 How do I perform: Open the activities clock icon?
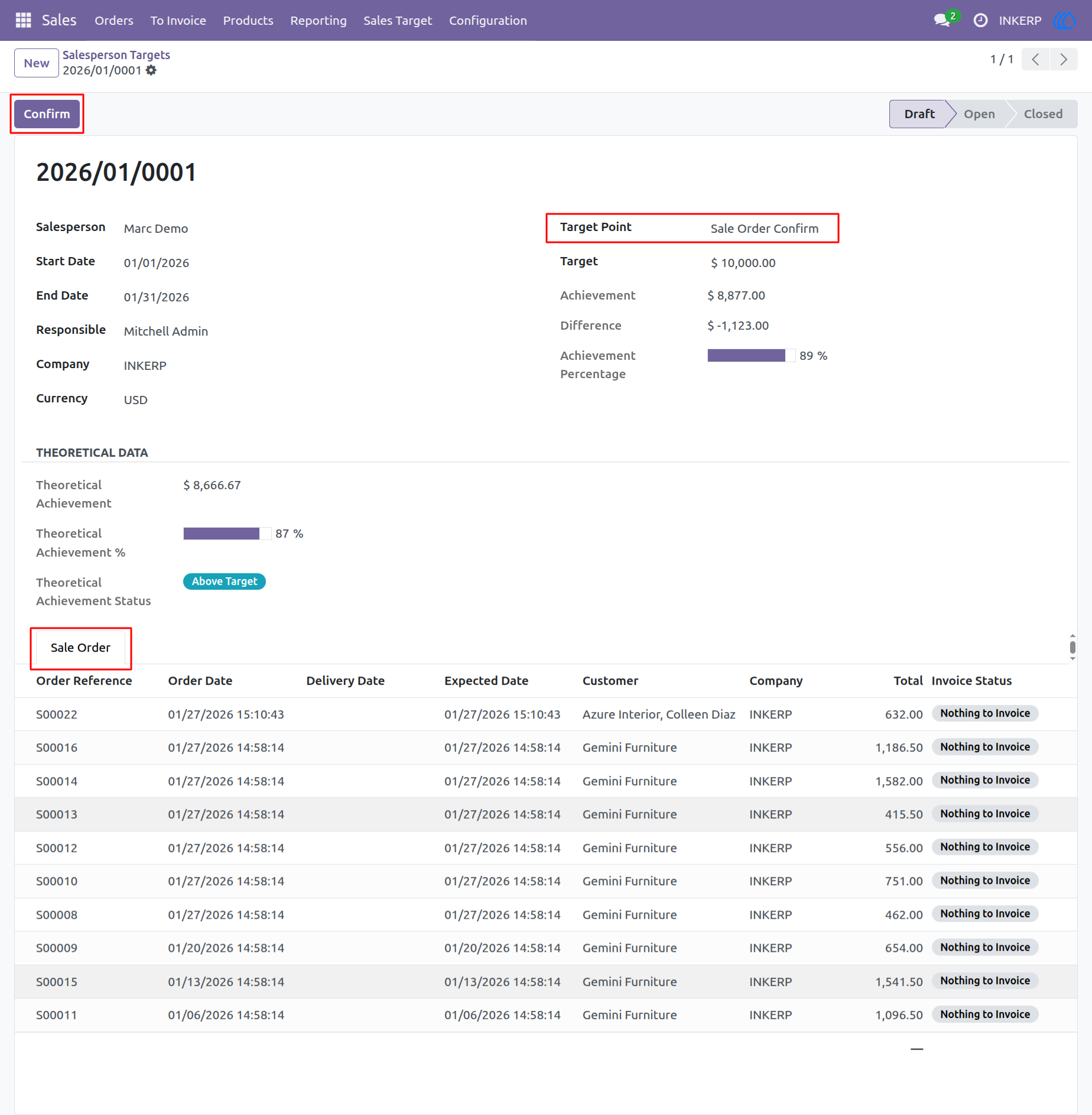pyautogui.click(x=980, y=21)
